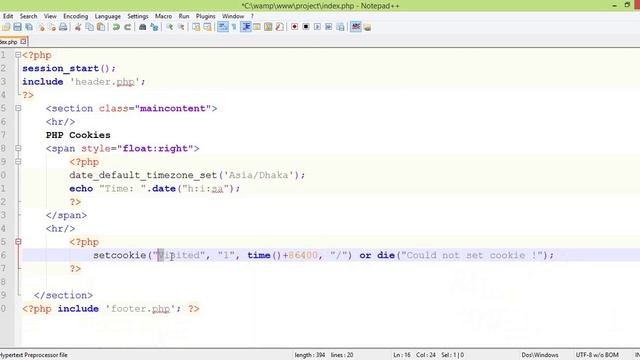The height and width of the screenshot is (360, 640).
Task: Collapse the span tag fold marker
Action: (18, 148)
